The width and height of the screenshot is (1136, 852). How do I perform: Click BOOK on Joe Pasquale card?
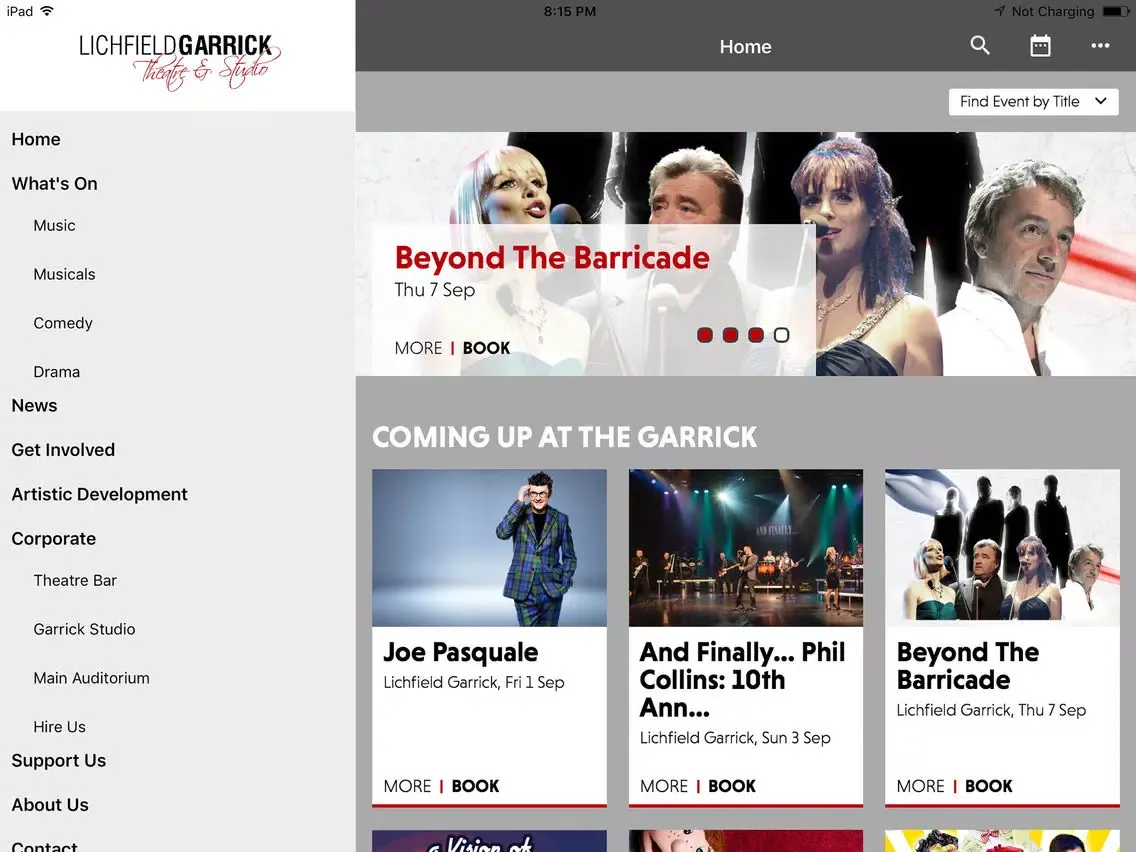[475, 786]
